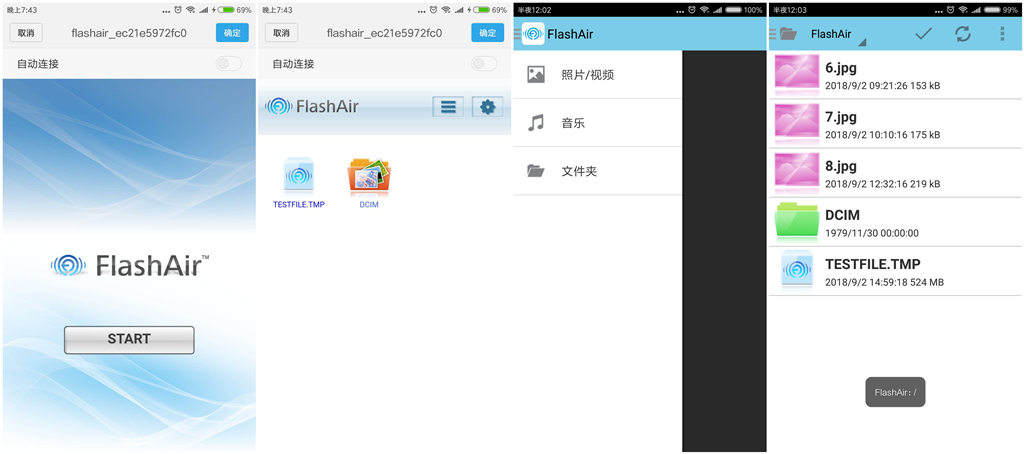The image size is (1024, 454).
Task: Tap the FlashAir logo on the splash screen
Action: [x=129, y=265]
